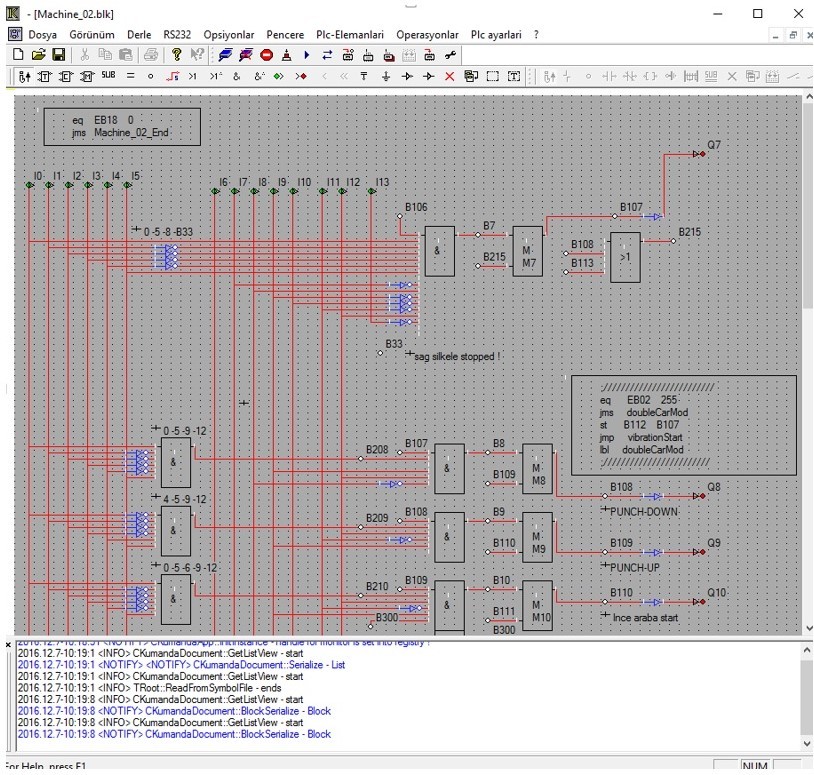Select the red diamond output tool

click(301, 76)
